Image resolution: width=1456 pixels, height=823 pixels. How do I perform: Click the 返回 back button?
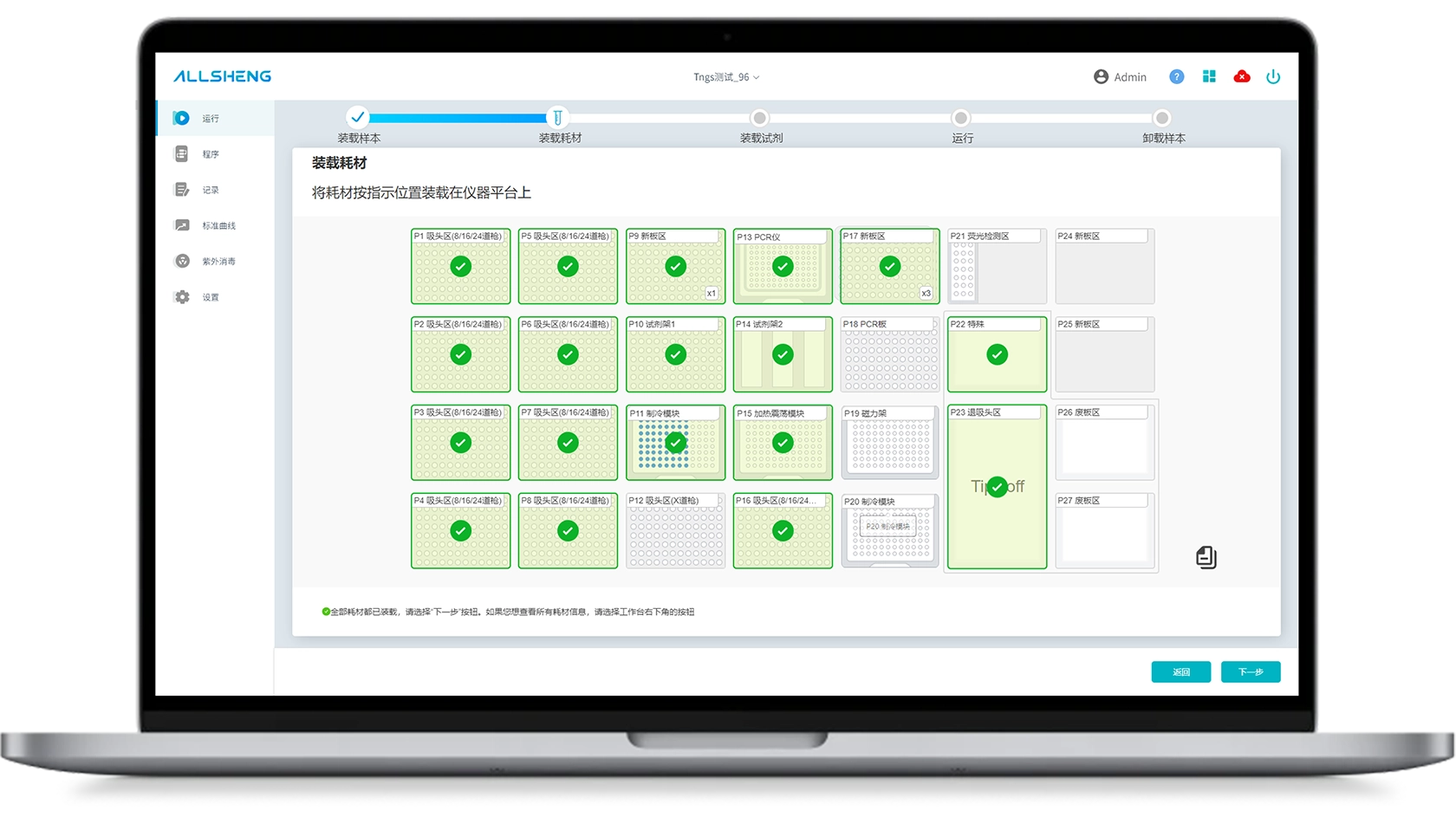(1180, 672)
